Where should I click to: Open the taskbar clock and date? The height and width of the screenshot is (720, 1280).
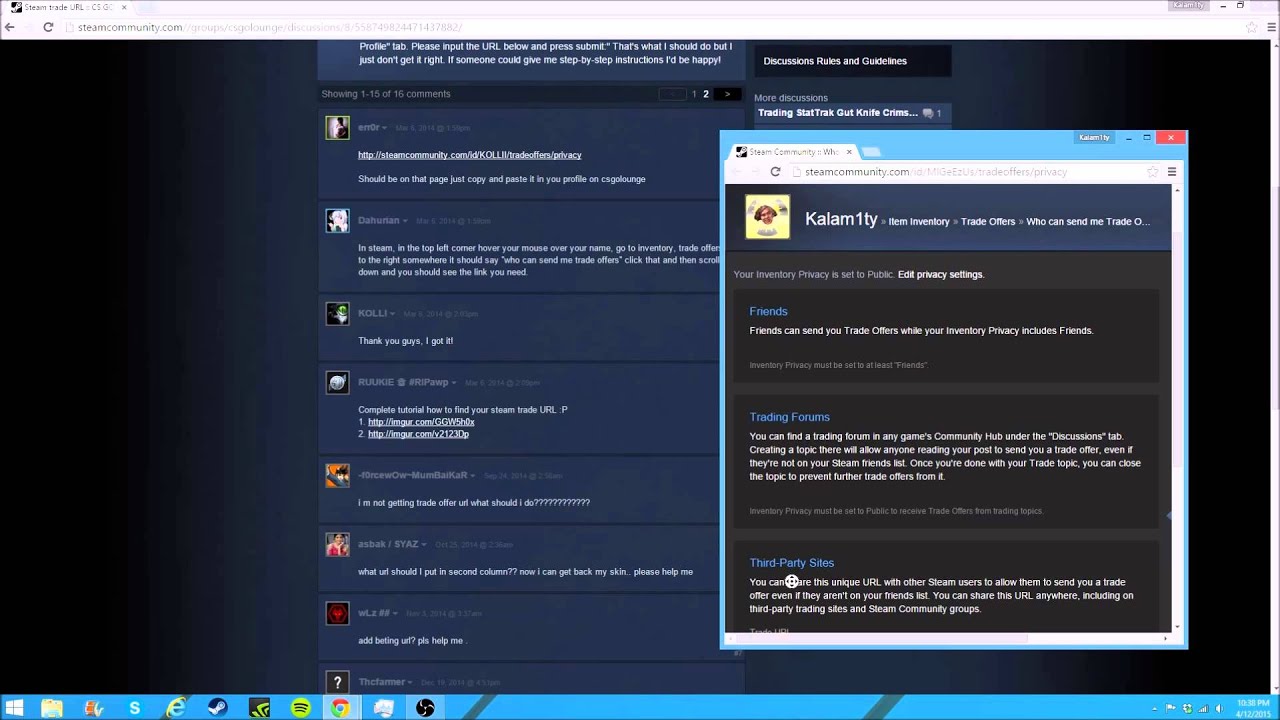tap(1253, 708)
